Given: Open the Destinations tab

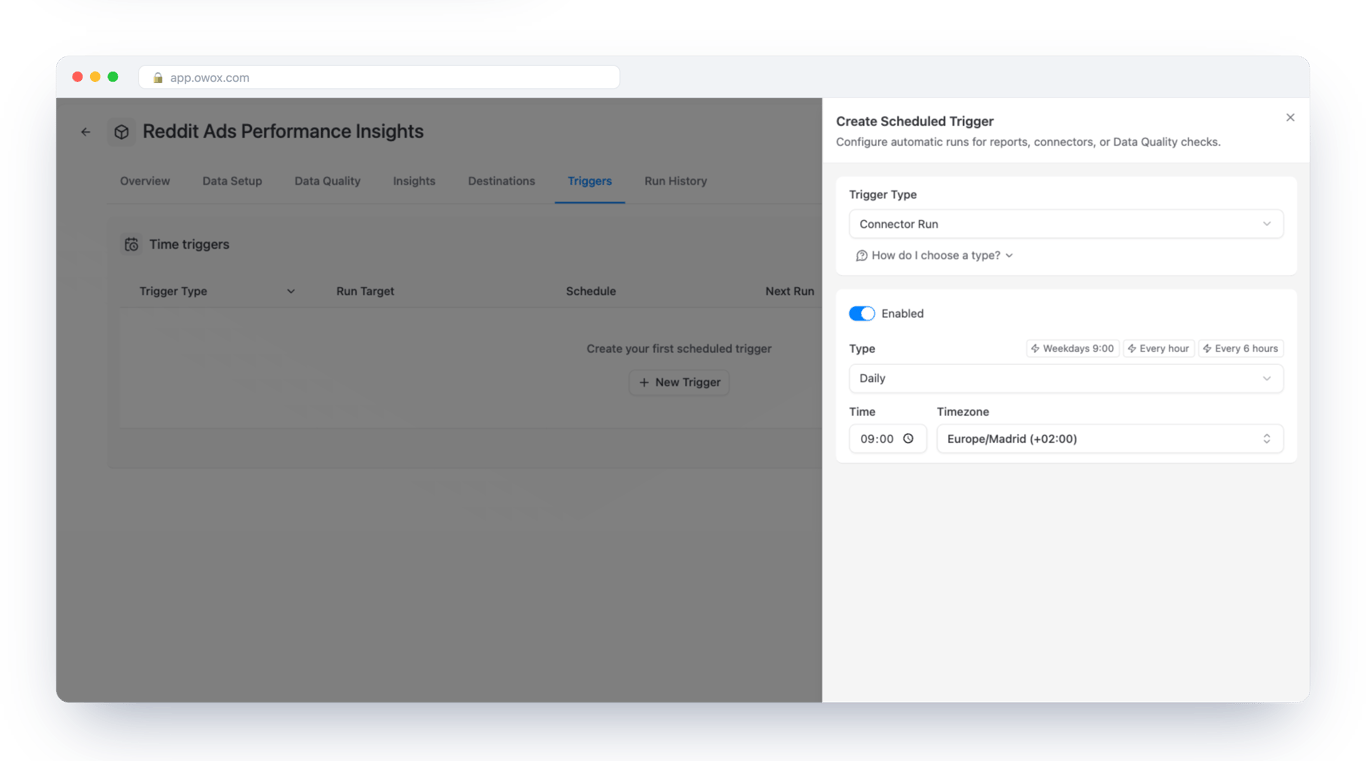Looking at the screenshot, I should pos(501,181).
